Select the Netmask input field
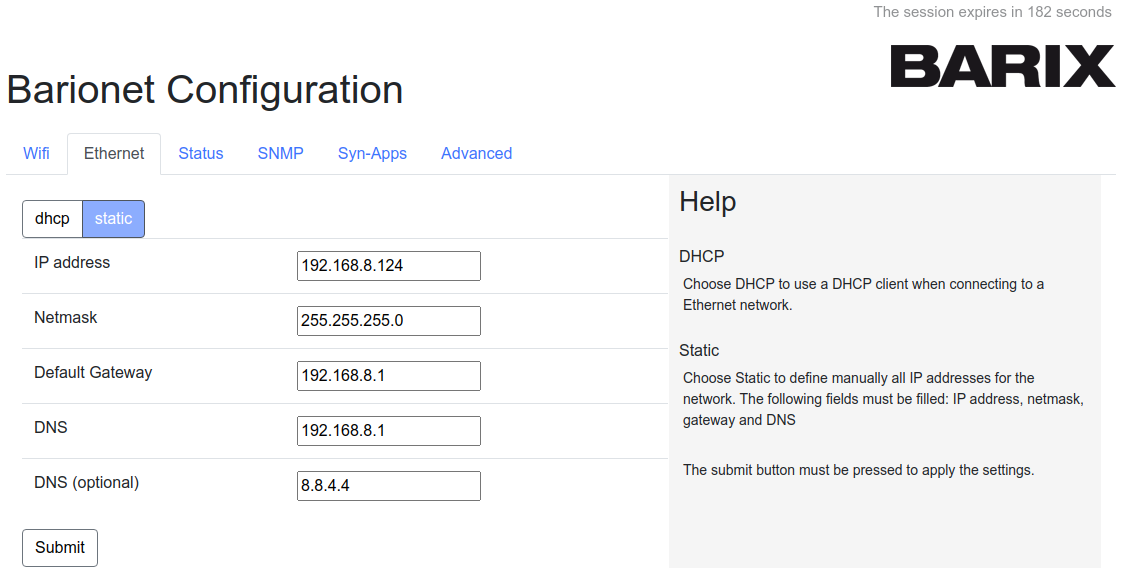Viewport: 1122px width, 583px height. pyautogui.click(x=388, y=320)
